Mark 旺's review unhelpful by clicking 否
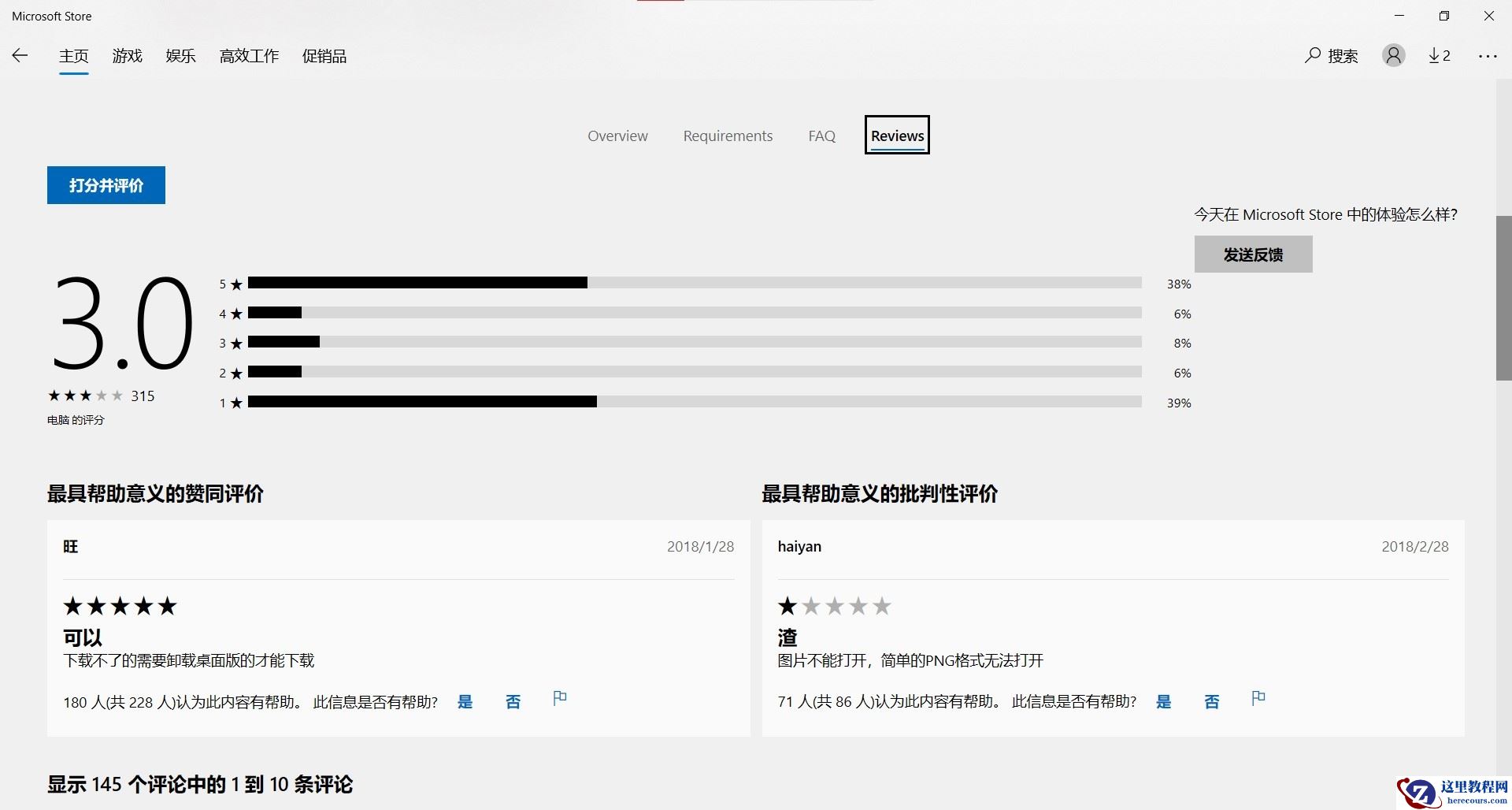The image size is (1512, 810). click(513, 701)
